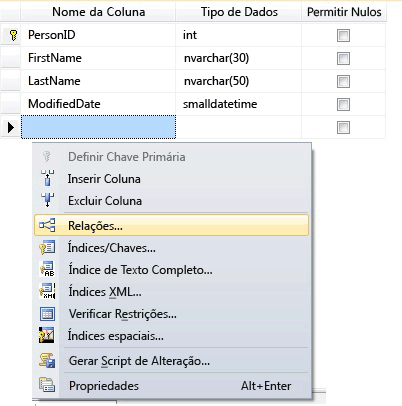This screenshot has width=402, height=406.
Task: Click the Inserir Coluna icon
Action: tap(47, 179)
